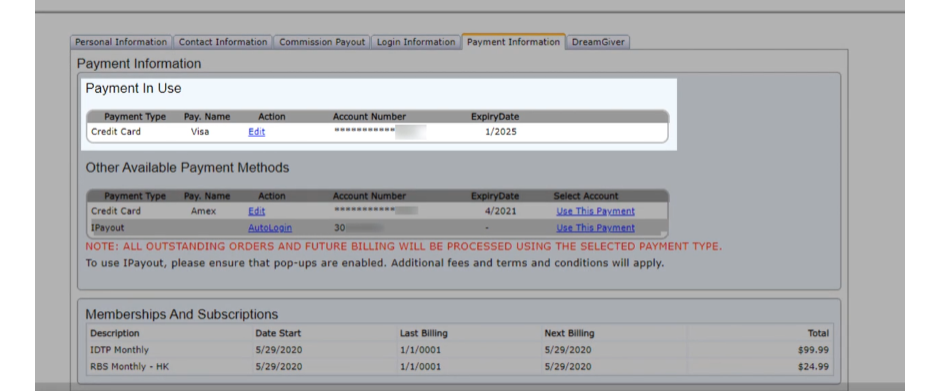This screenshot has width=939, height=391.
Task: Click the Total column header
Action: [819, 333]
